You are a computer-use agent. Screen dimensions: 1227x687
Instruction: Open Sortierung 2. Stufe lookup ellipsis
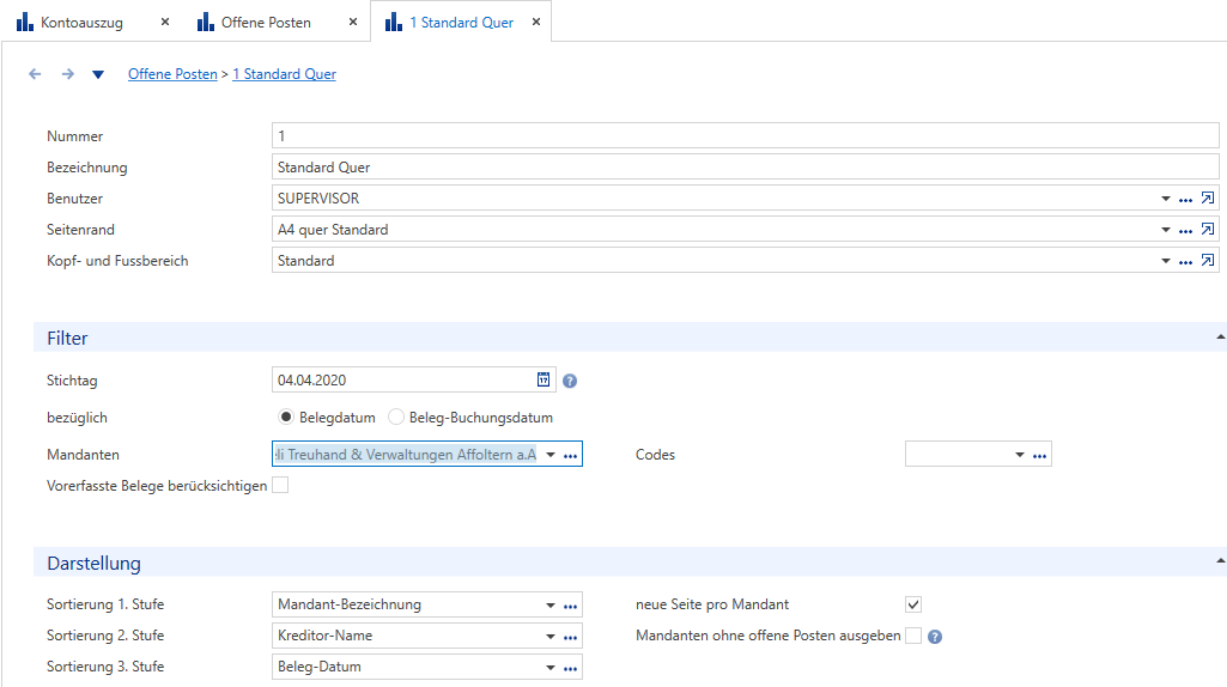click(570, 637)
